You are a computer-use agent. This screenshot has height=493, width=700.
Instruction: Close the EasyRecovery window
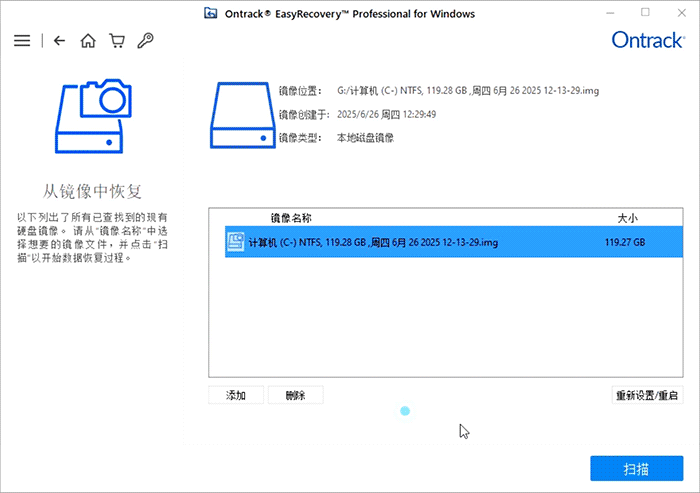point(681,13)
